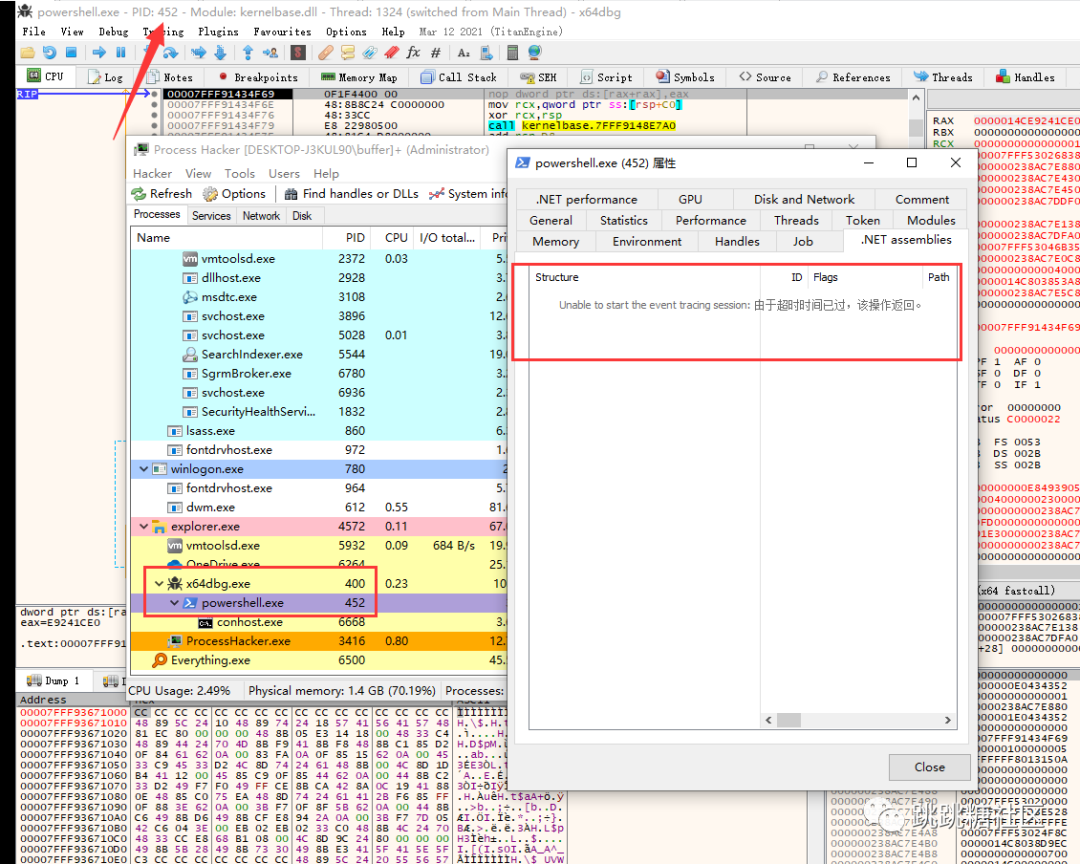Open the Bookmarks toolbar icon
The image size is (1080, 864).
tap(392, 52)
